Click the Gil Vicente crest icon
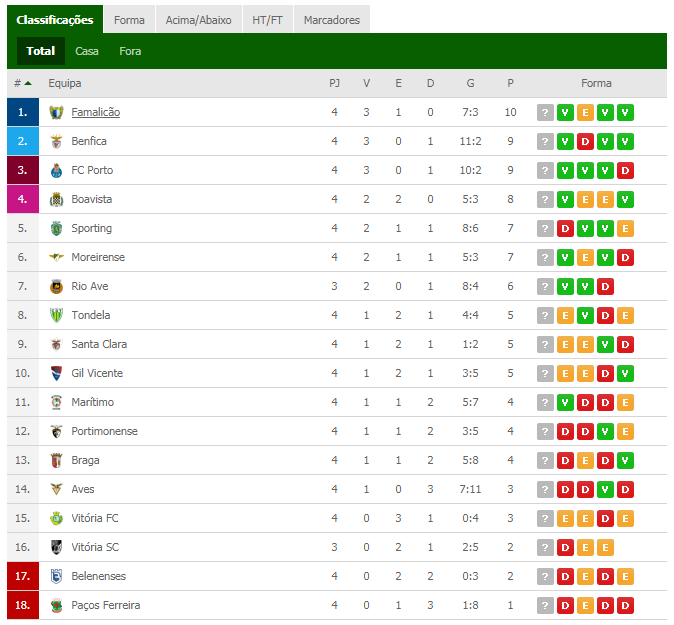This screenshot has height=625, width=674. point(56,374)
